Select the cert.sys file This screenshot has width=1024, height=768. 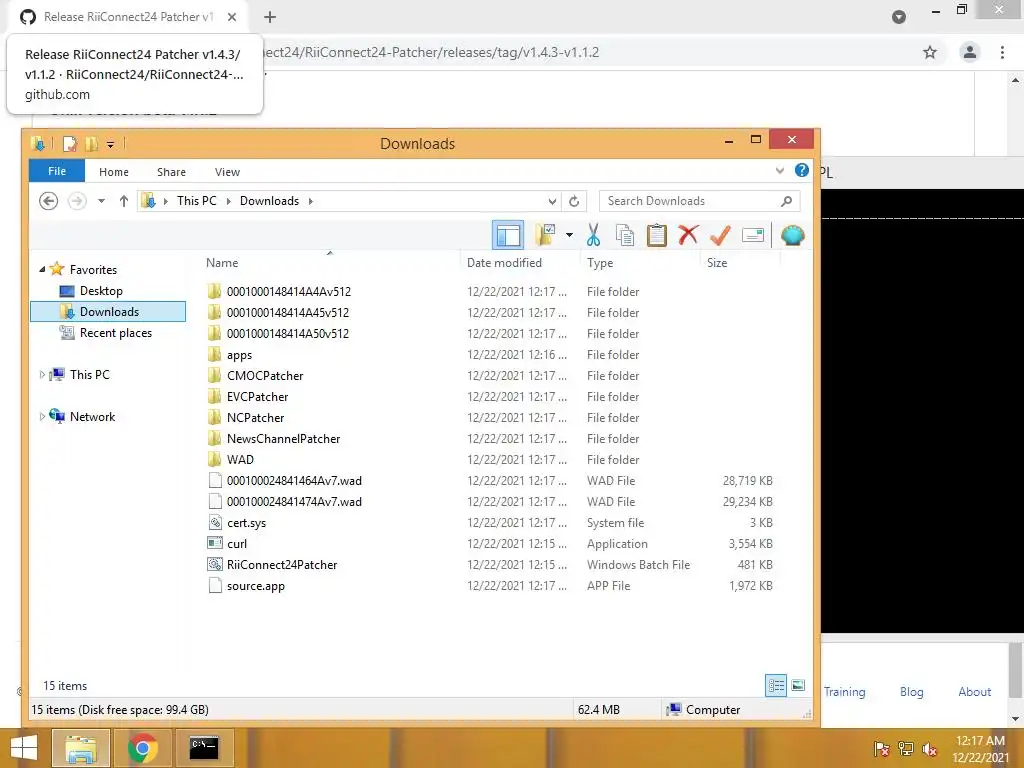click(246, 523)
